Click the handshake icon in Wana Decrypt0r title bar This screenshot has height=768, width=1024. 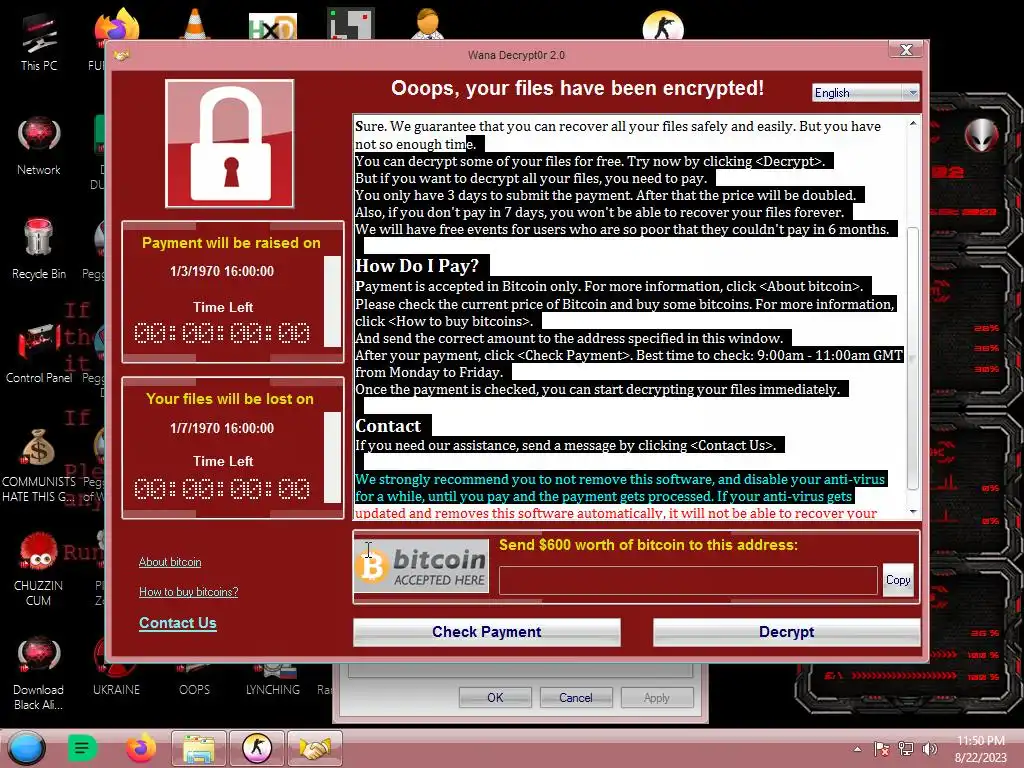pos(121,56)
